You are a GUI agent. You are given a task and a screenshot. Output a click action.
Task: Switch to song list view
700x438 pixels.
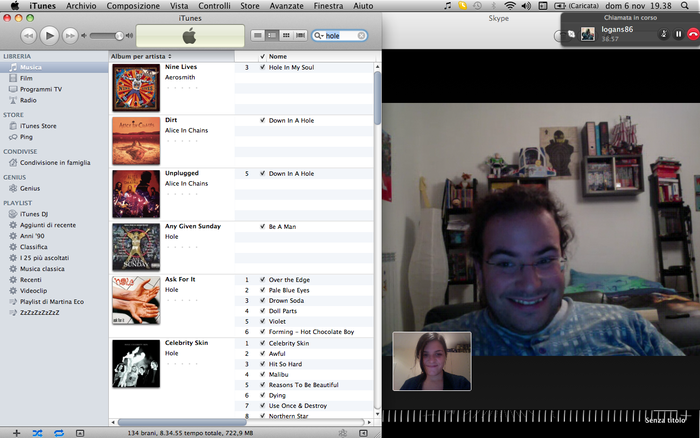point(258,35)
